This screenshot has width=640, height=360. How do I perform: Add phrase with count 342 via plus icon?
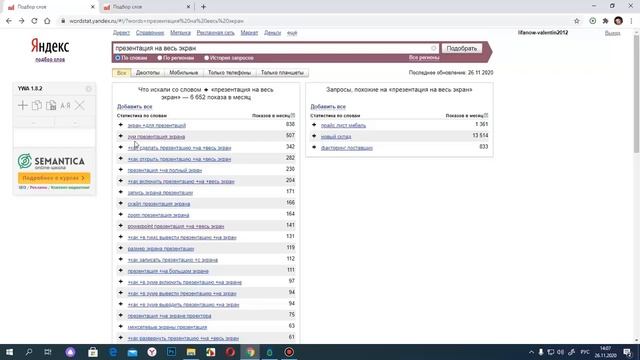click(x=121, y=147)
